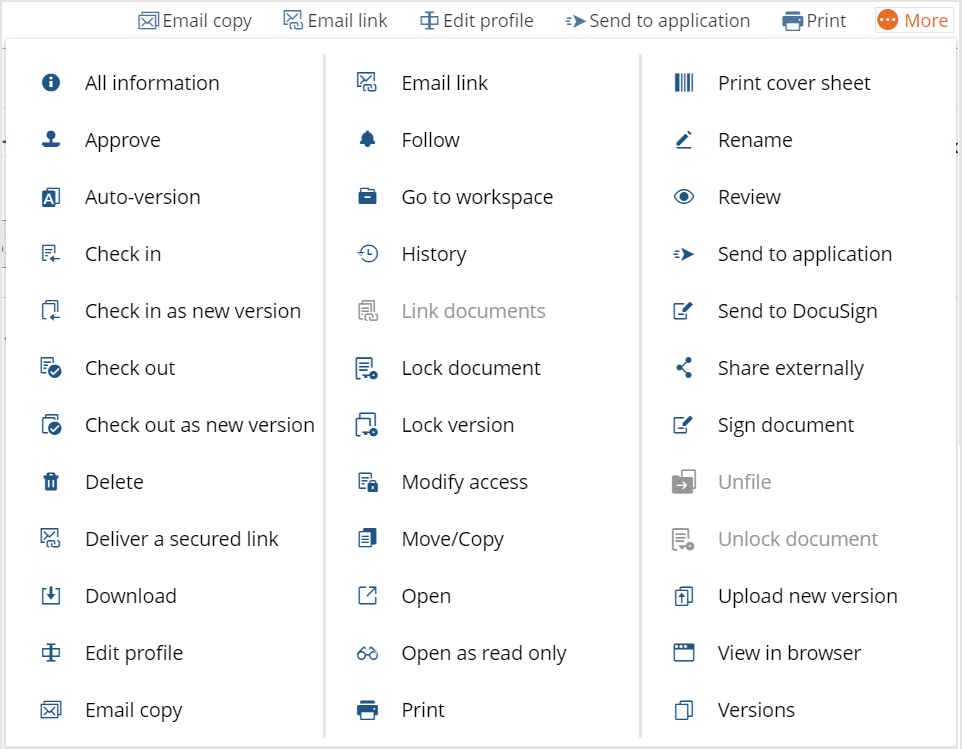Click the Share externally icon
This screenshot has height=749, width=962.
[683, 367]
